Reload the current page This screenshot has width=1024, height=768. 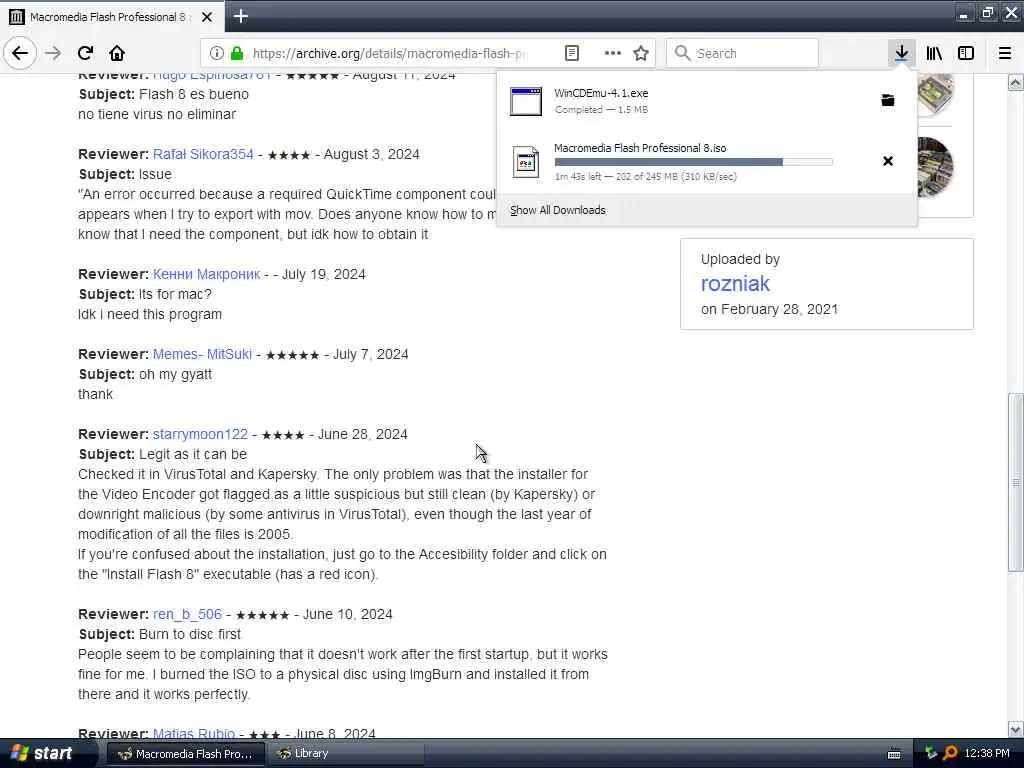click(x=86, y=53)
